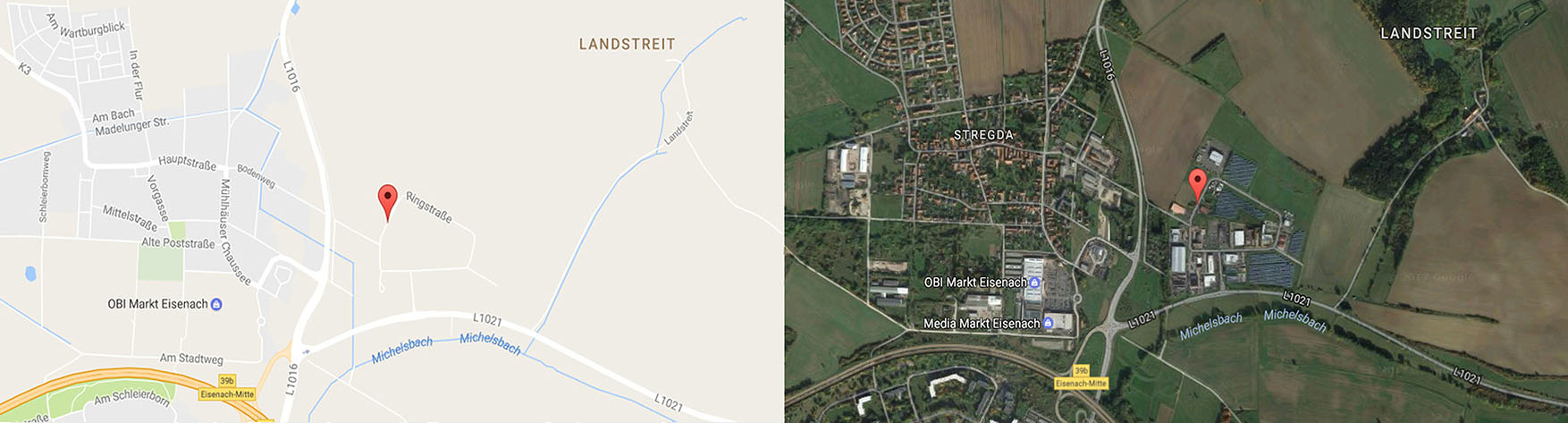
Task: Select the LANDSTREIT label on road map
Action: pyautogui.click(x=627, y=44)
